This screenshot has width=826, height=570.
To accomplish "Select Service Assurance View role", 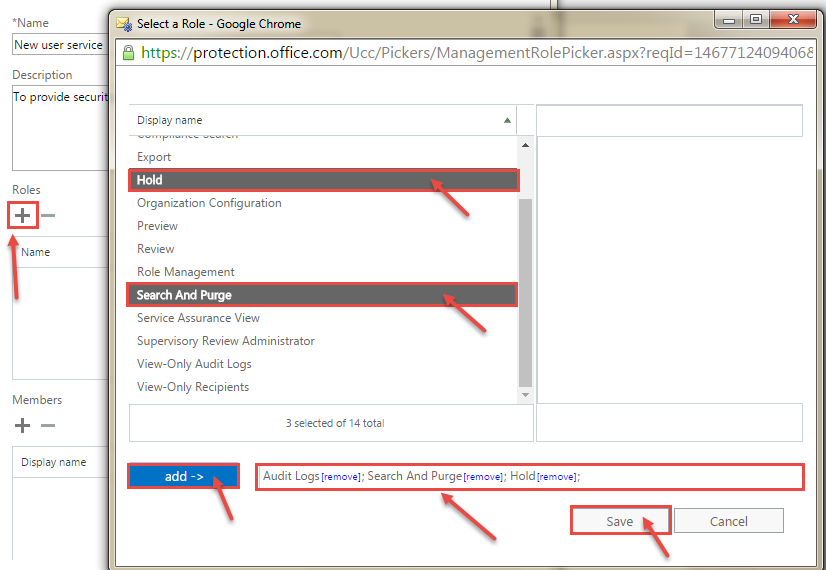I will click(x=323, y=318).
